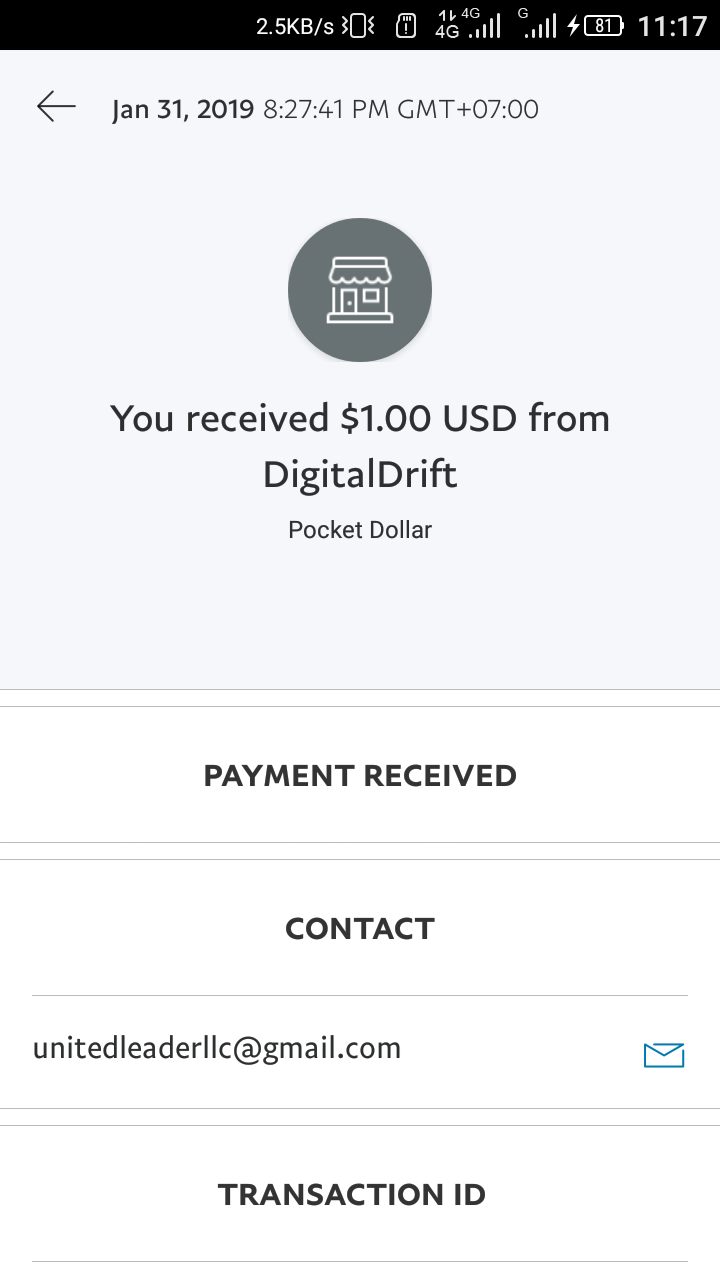The width and height of the screenshot is (720, 1280).
Task: Tap the 4G signal strength bars
Action: tap(485, 27)
